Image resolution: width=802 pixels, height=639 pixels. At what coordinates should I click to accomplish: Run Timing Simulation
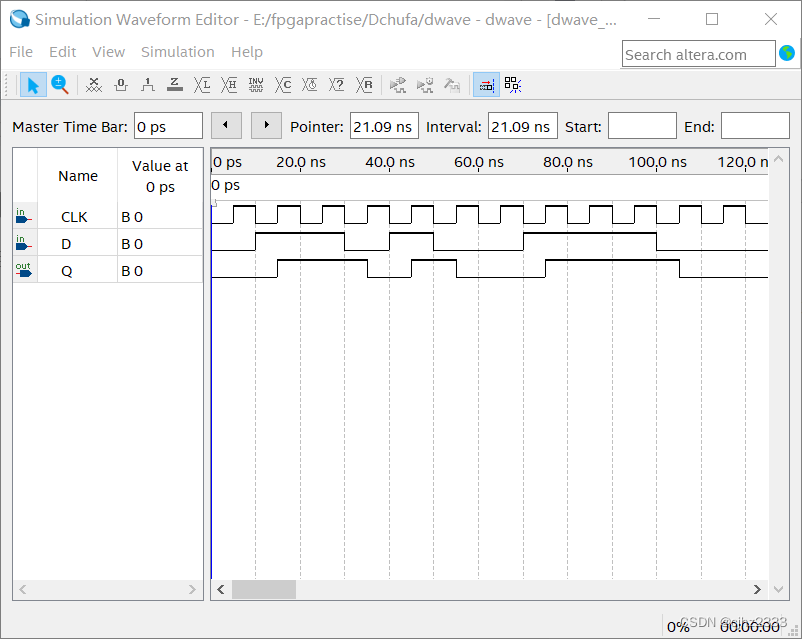point(425,85)
